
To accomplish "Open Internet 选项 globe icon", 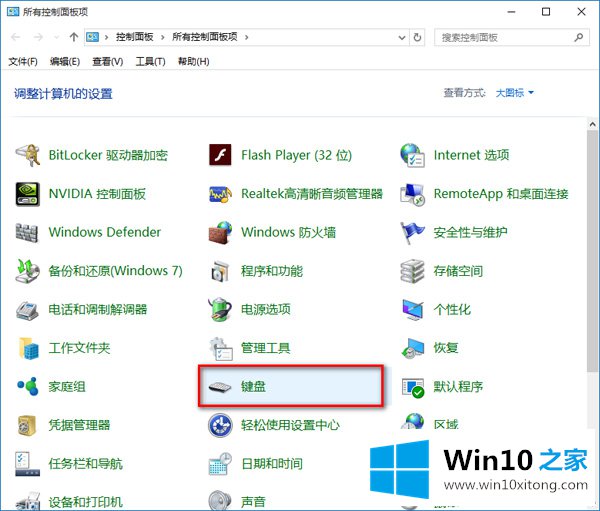I will coord(412,155).
